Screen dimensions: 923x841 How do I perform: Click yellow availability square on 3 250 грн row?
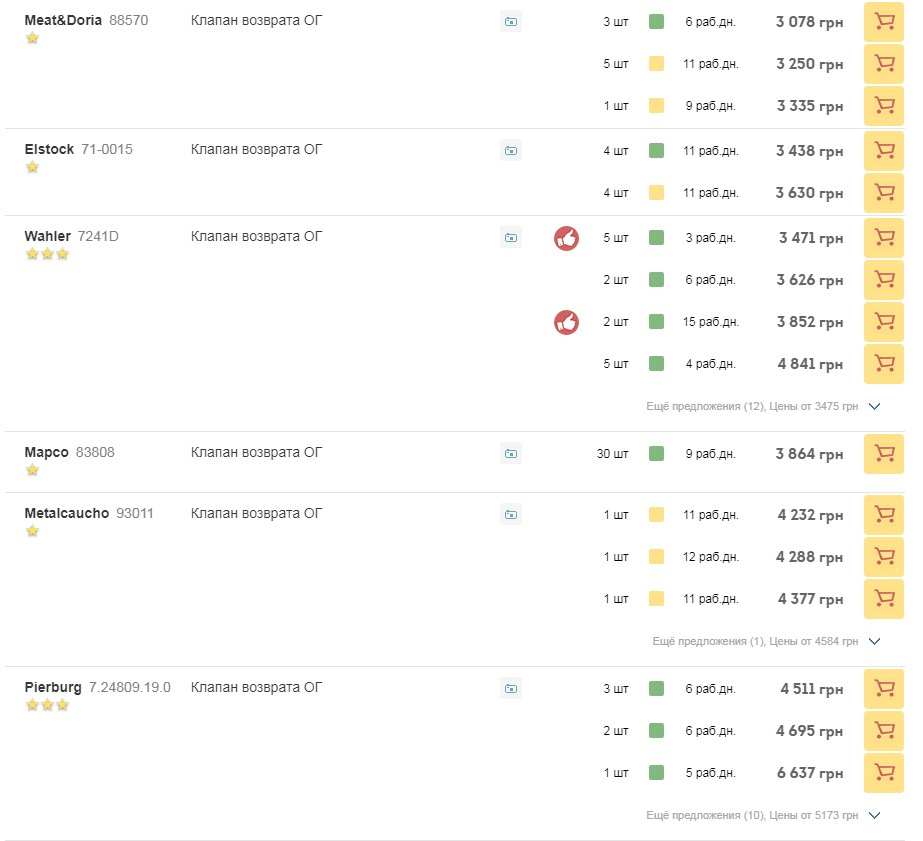tap(656, 64)
